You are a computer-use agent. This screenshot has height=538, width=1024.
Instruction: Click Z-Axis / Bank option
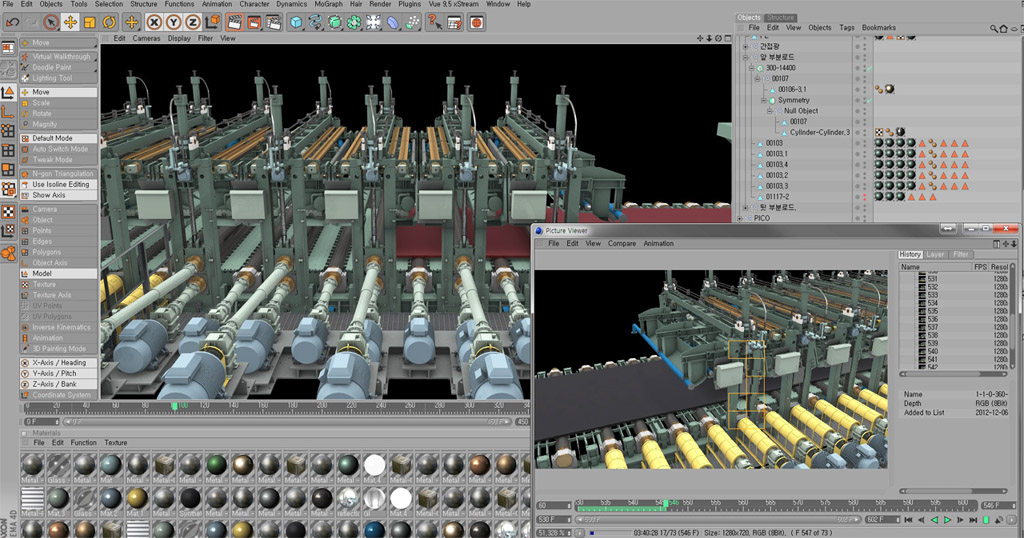click(x=59, y=385)
